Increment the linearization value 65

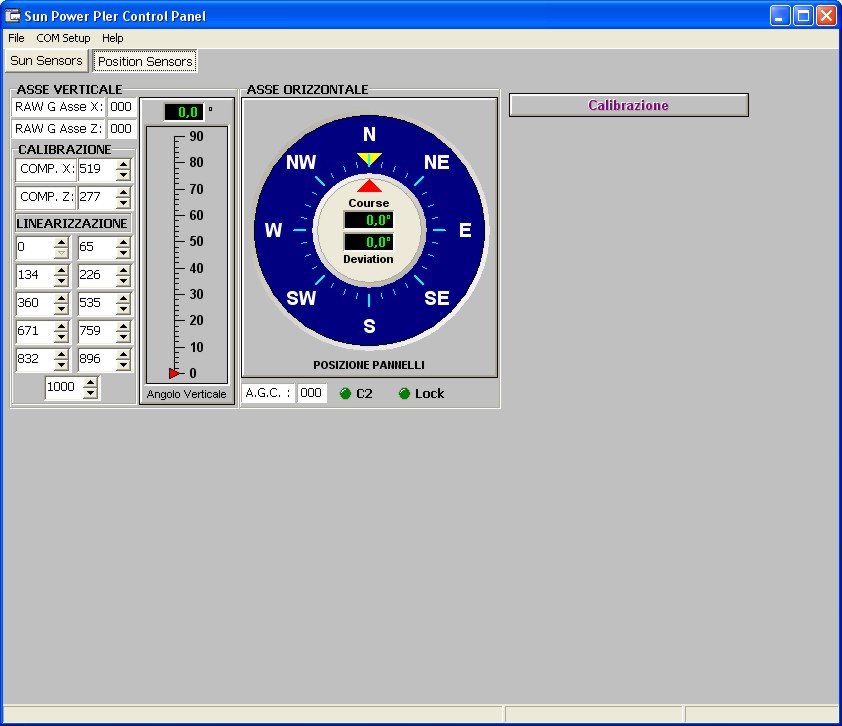pyautogui.click(x=124, y=243)
